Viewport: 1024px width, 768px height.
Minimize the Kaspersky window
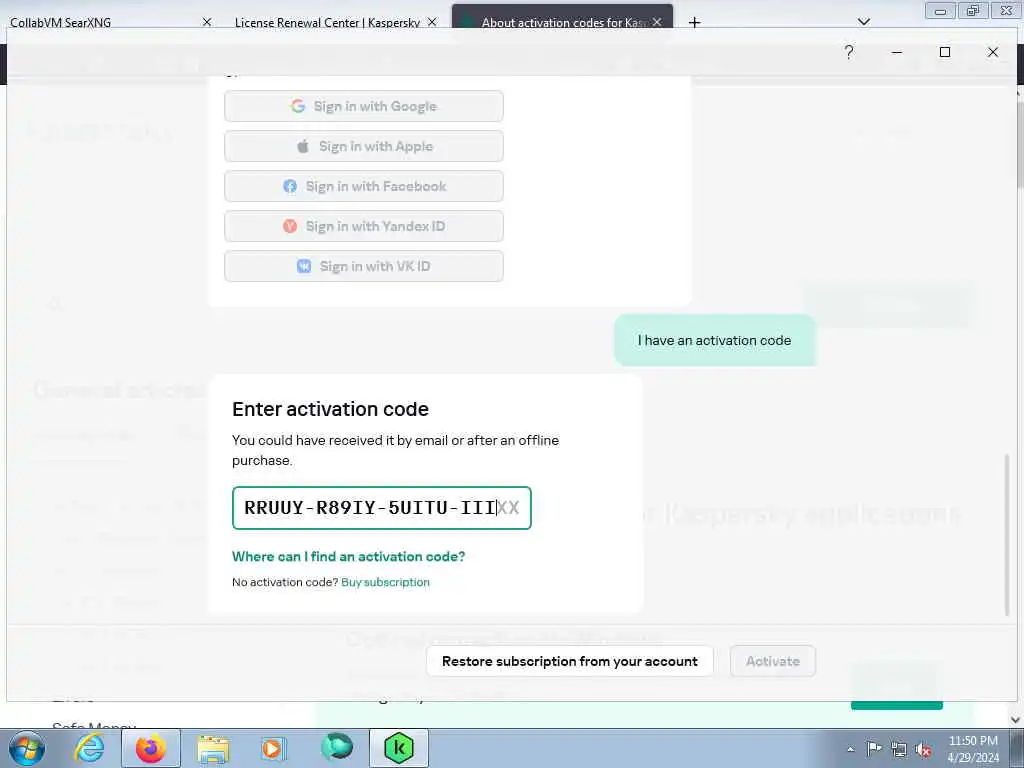tap(897, 52)
